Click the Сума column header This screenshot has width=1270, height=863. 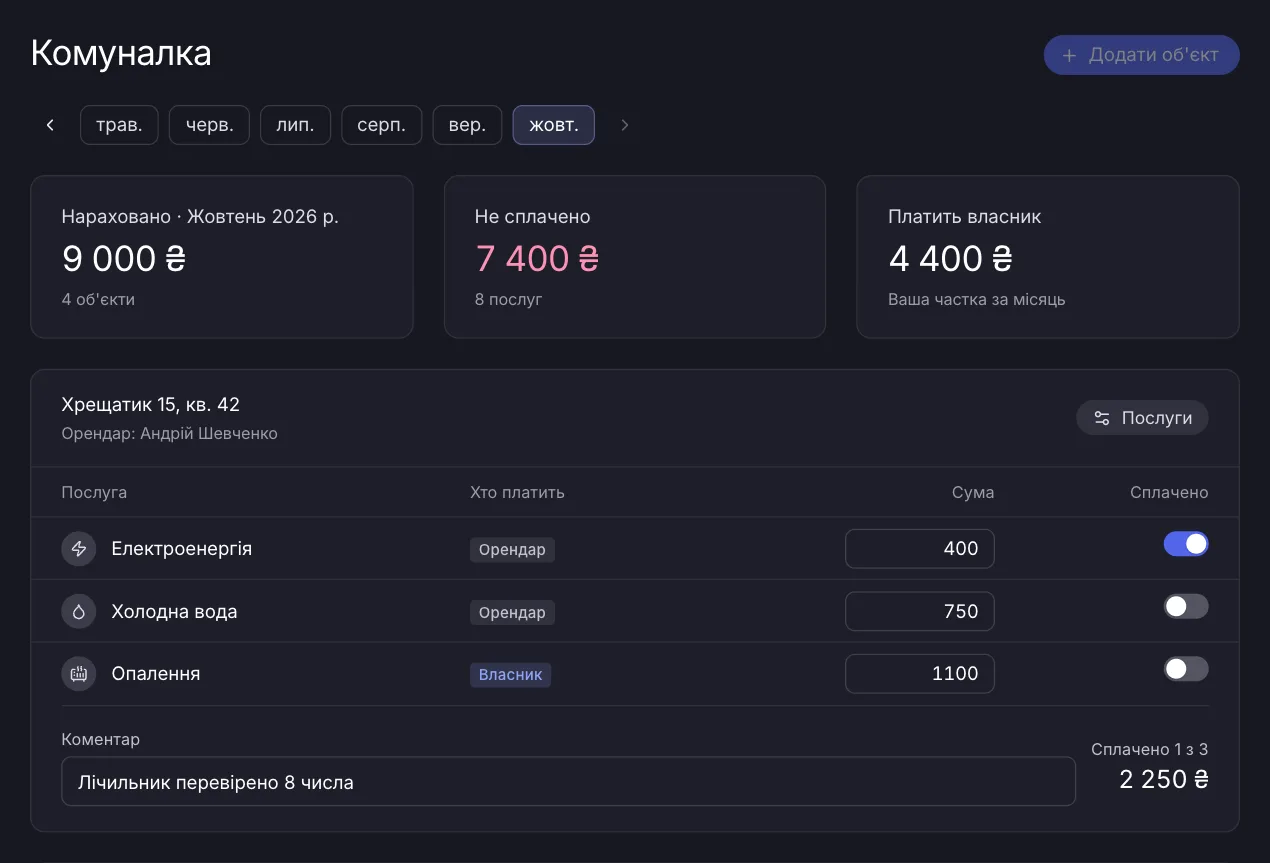(973, 493)
